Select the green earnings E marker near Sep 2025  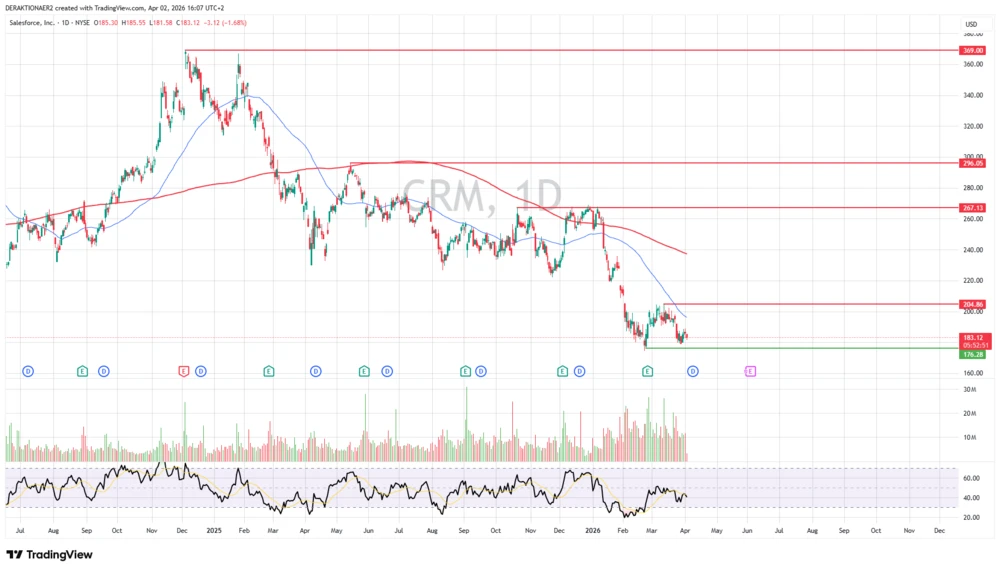coord(466,371)
